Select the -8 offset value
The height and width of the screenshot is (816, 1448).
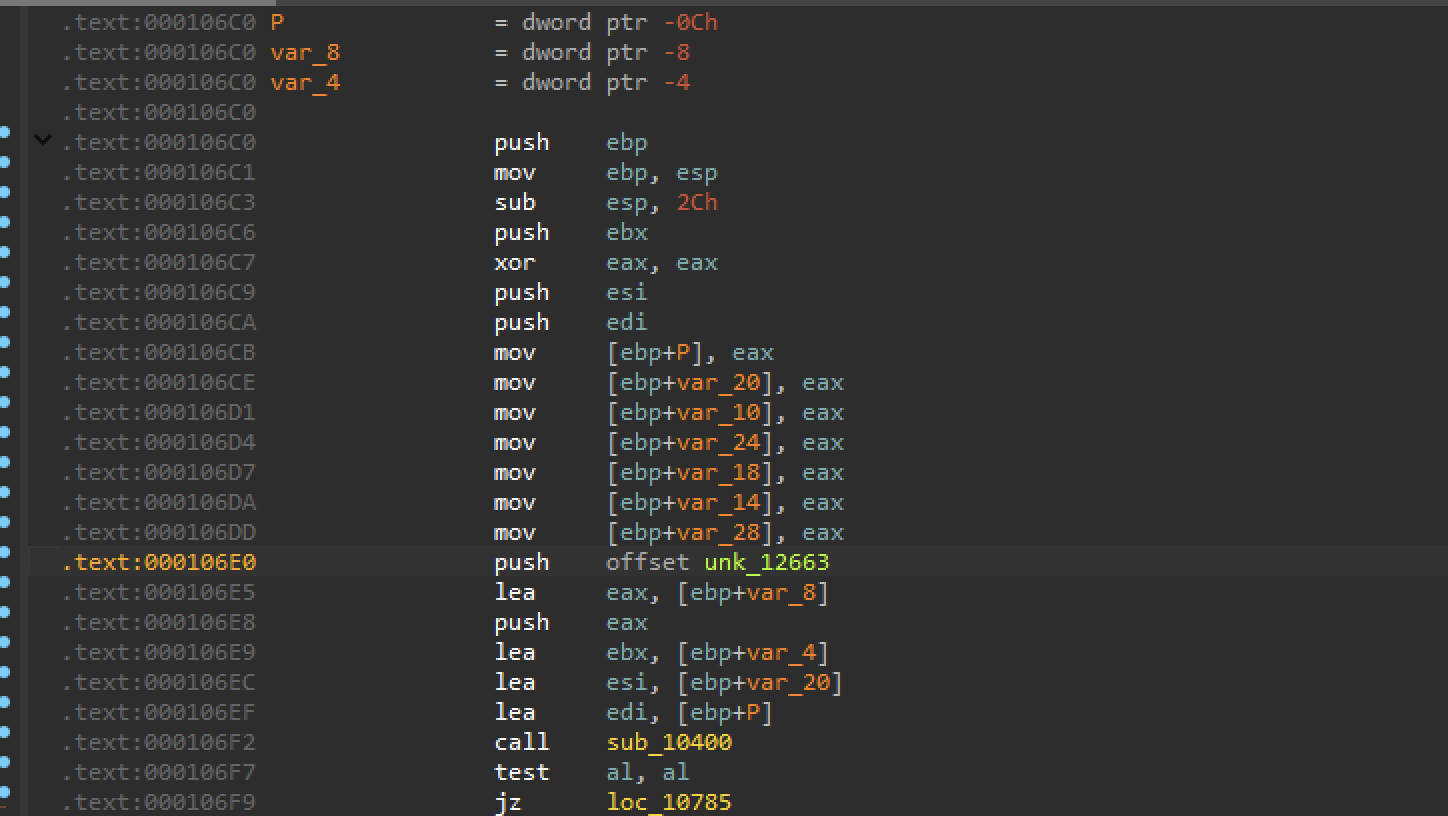676,52
